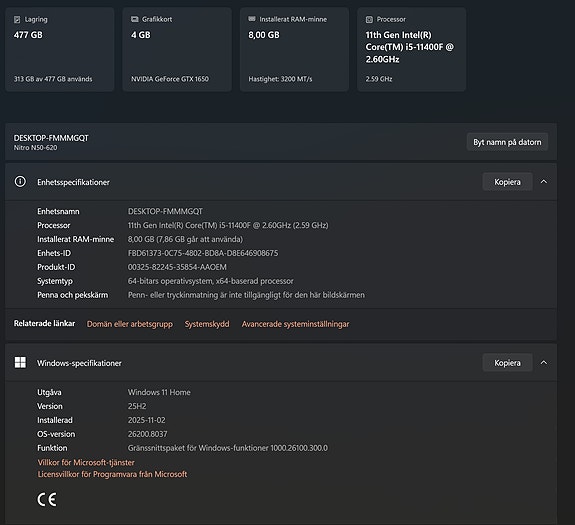Click the RAM icon next to Installerat RAM-minne

pyautogui.click(x=252, y=19)
